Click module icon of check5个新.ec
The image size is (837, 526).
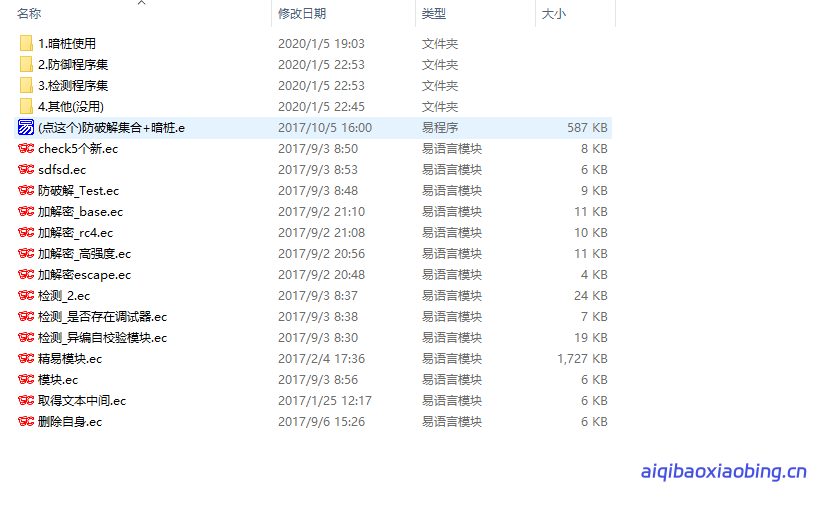[x=26, y=148]
